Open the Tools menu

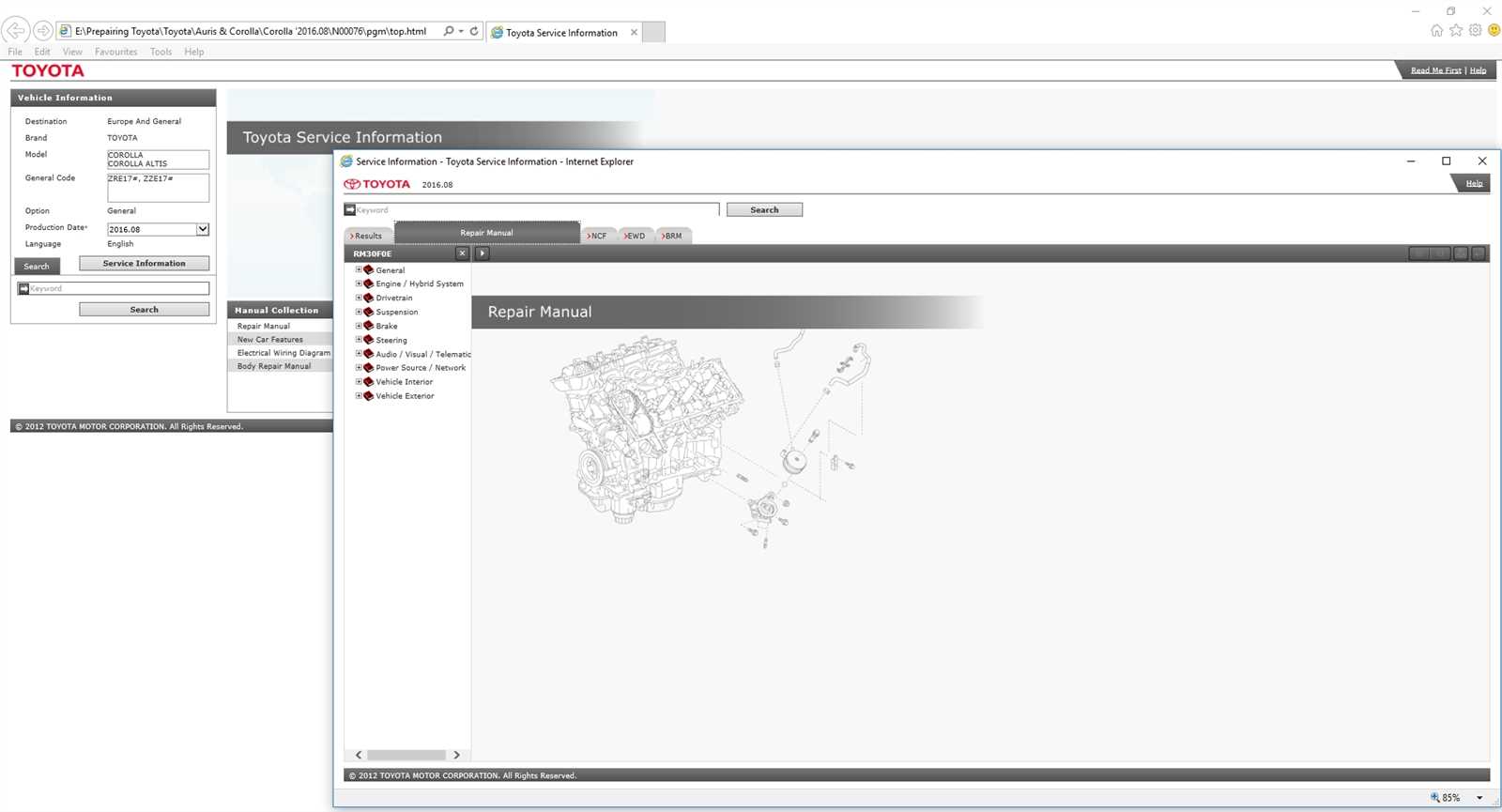point(161,52)
